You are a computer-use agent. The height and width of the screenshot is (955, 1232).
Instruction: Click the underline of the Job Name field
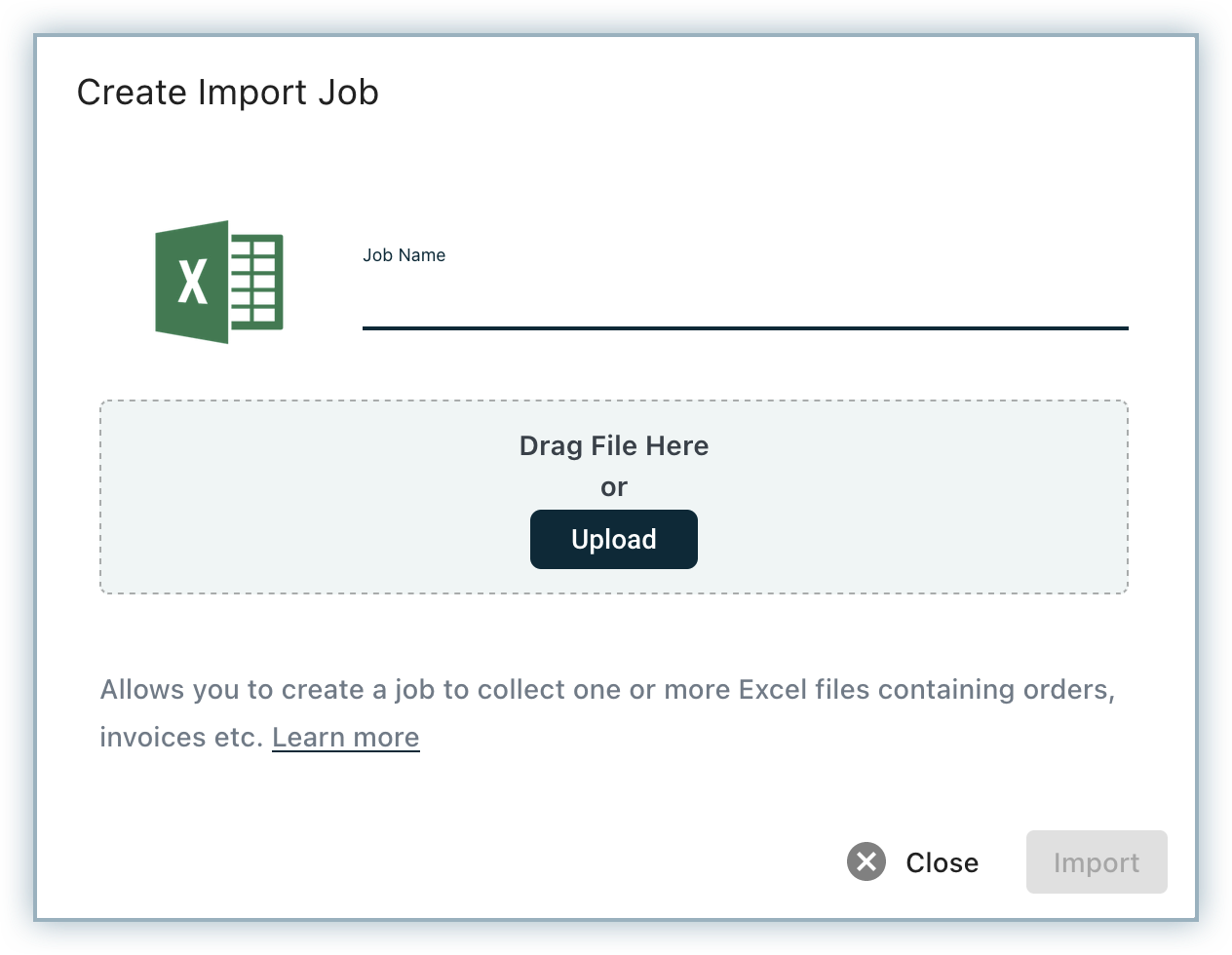click(x=745, y=328)
